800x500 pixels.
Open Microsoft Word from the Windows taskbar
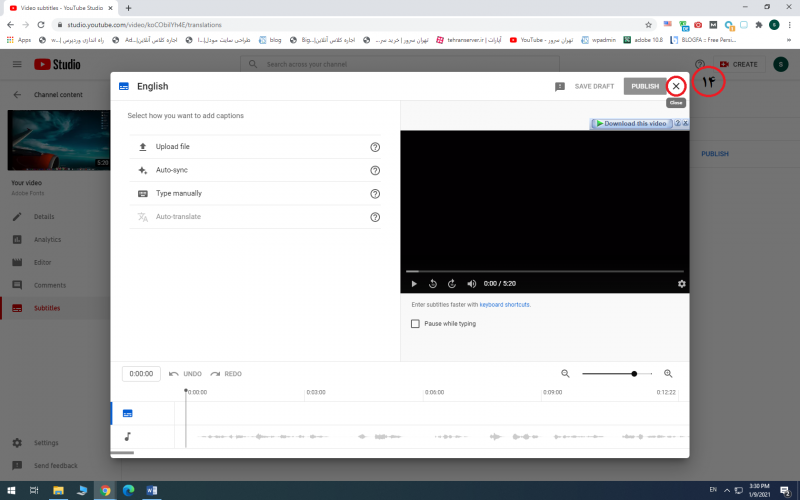[x=152, y=490]
